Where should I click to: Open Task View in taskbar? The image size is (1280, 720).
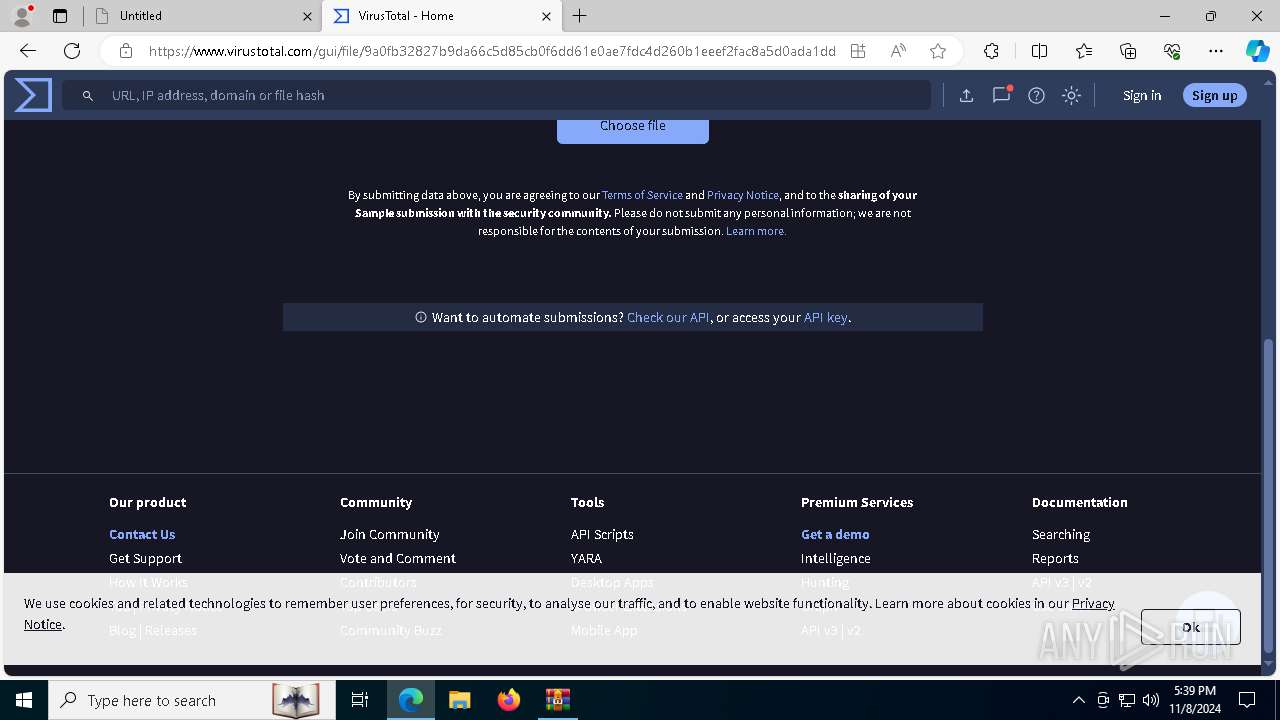point(360,700)
